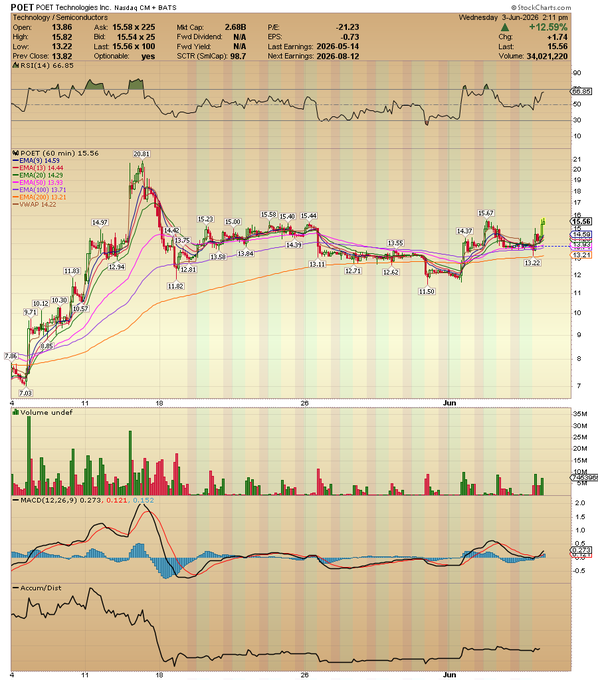598x680 pixels.
Task: Click the Volume figure 34,021,220
Action: (547, 56)
